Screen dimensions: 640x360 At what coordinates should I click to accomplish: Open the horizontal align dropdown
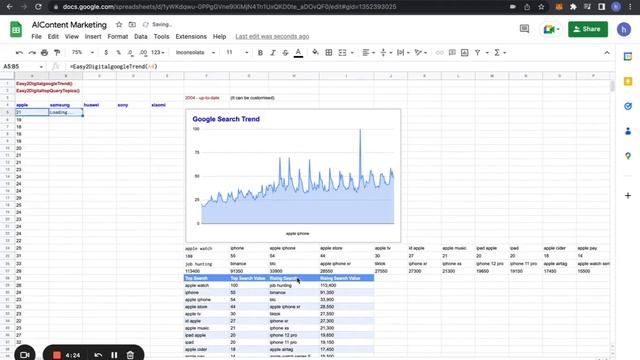click(368, 53)
